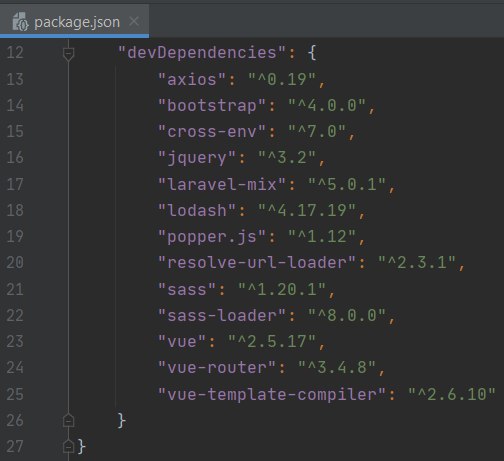Collapse the devDependencies block at line 12
This screenshot has height=461, width=504.
[68, 53]
